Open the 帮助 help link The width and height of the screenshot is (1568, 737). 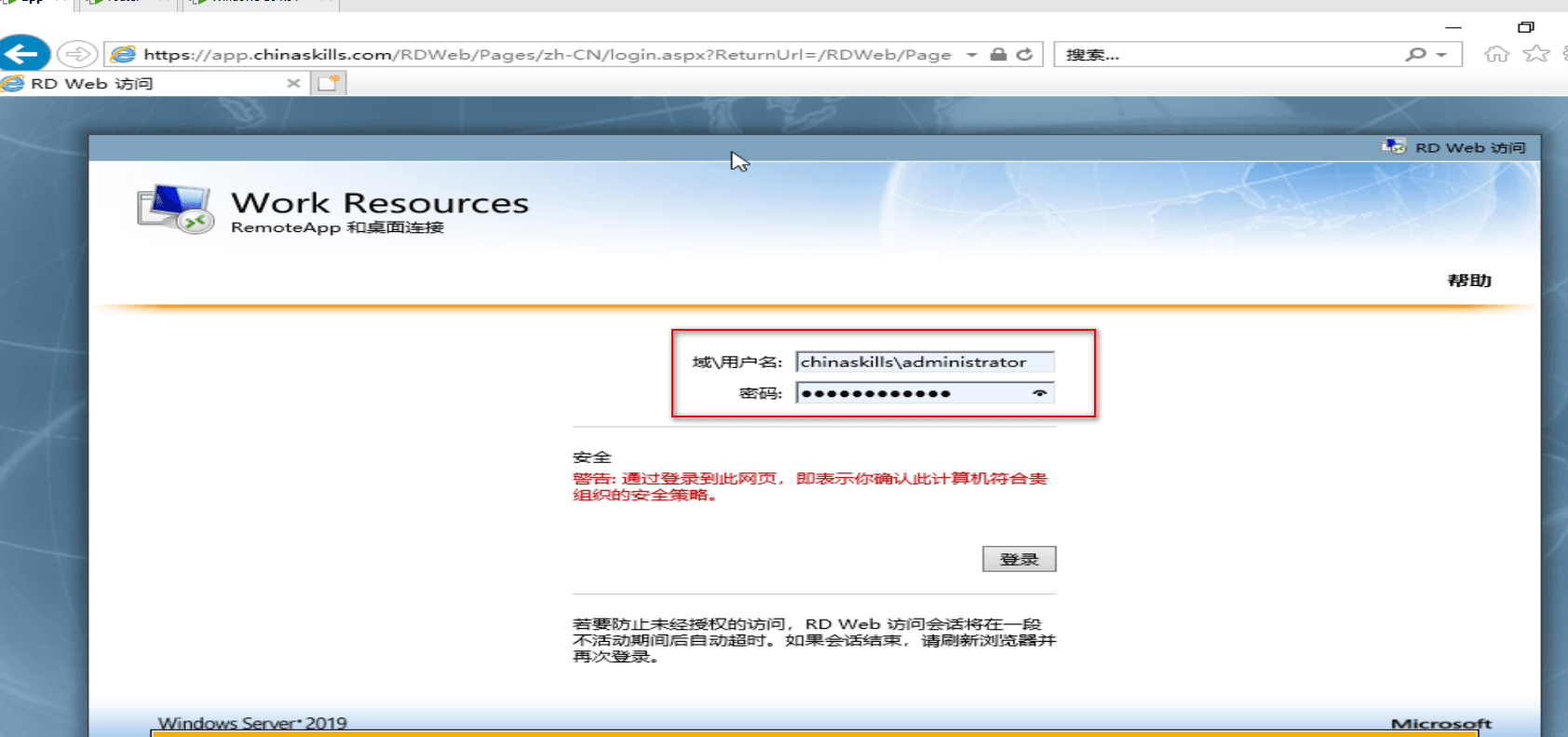tap(1469, 280)
